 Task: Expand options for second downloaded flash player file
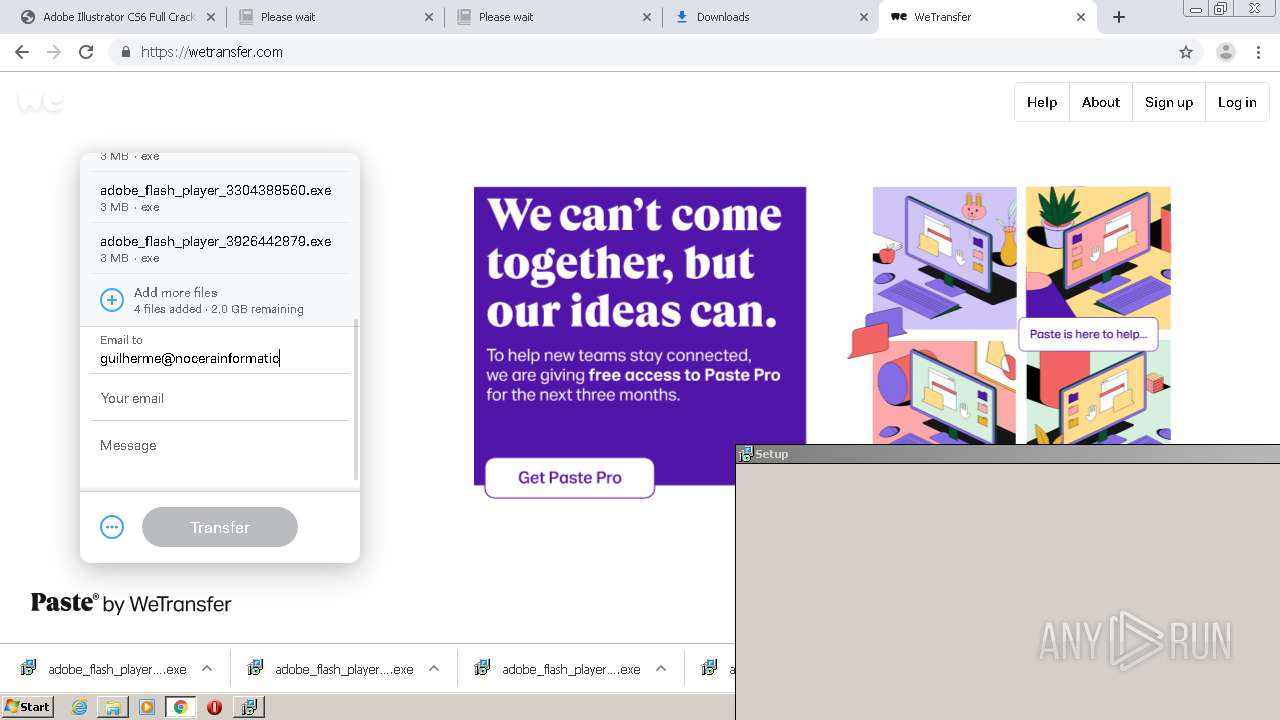(x=434, y=669)
